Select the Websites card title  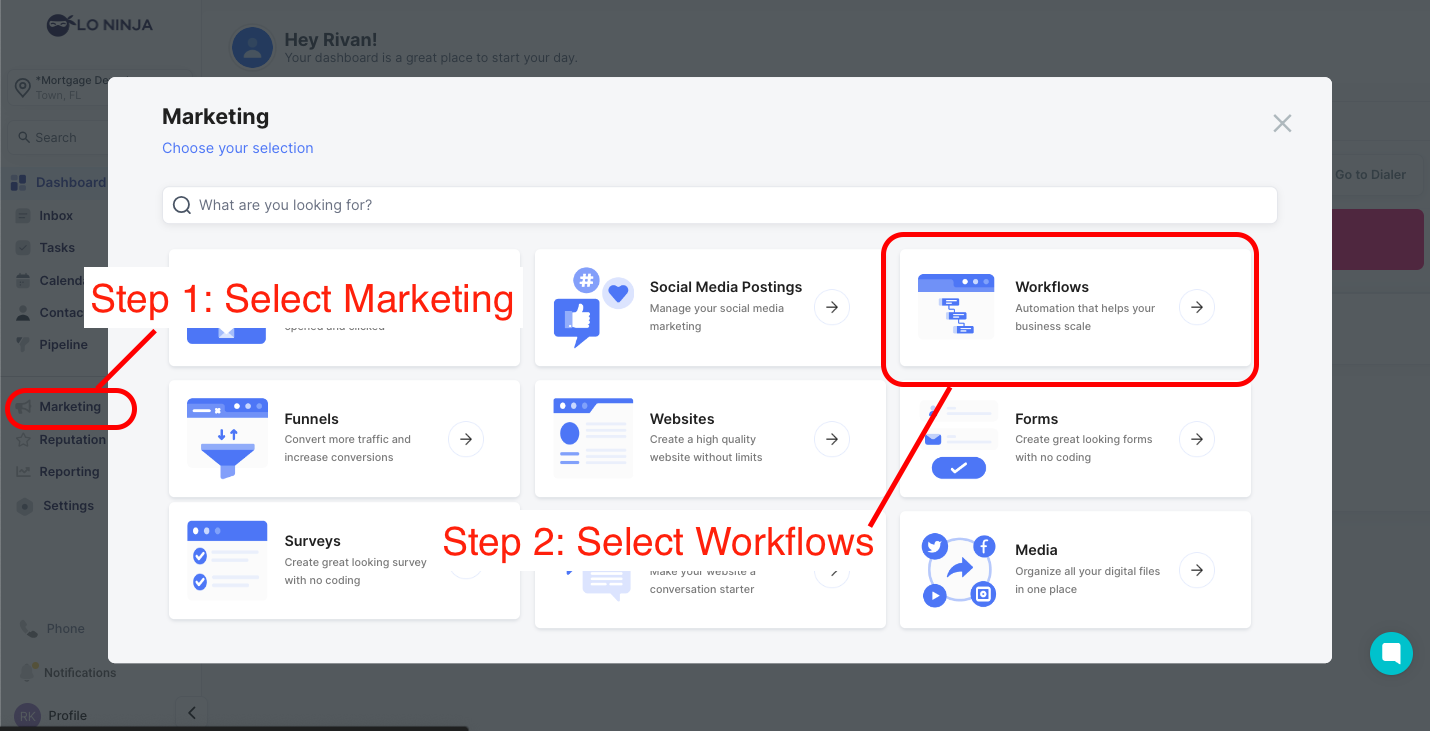pyautogui.click(x=682, y=419)
